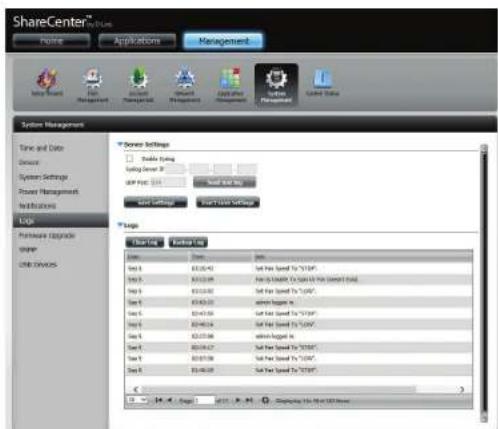Viewport: 498px width, 429px height.
Task: Click the test button beside UDP Port
Action: 225,182
